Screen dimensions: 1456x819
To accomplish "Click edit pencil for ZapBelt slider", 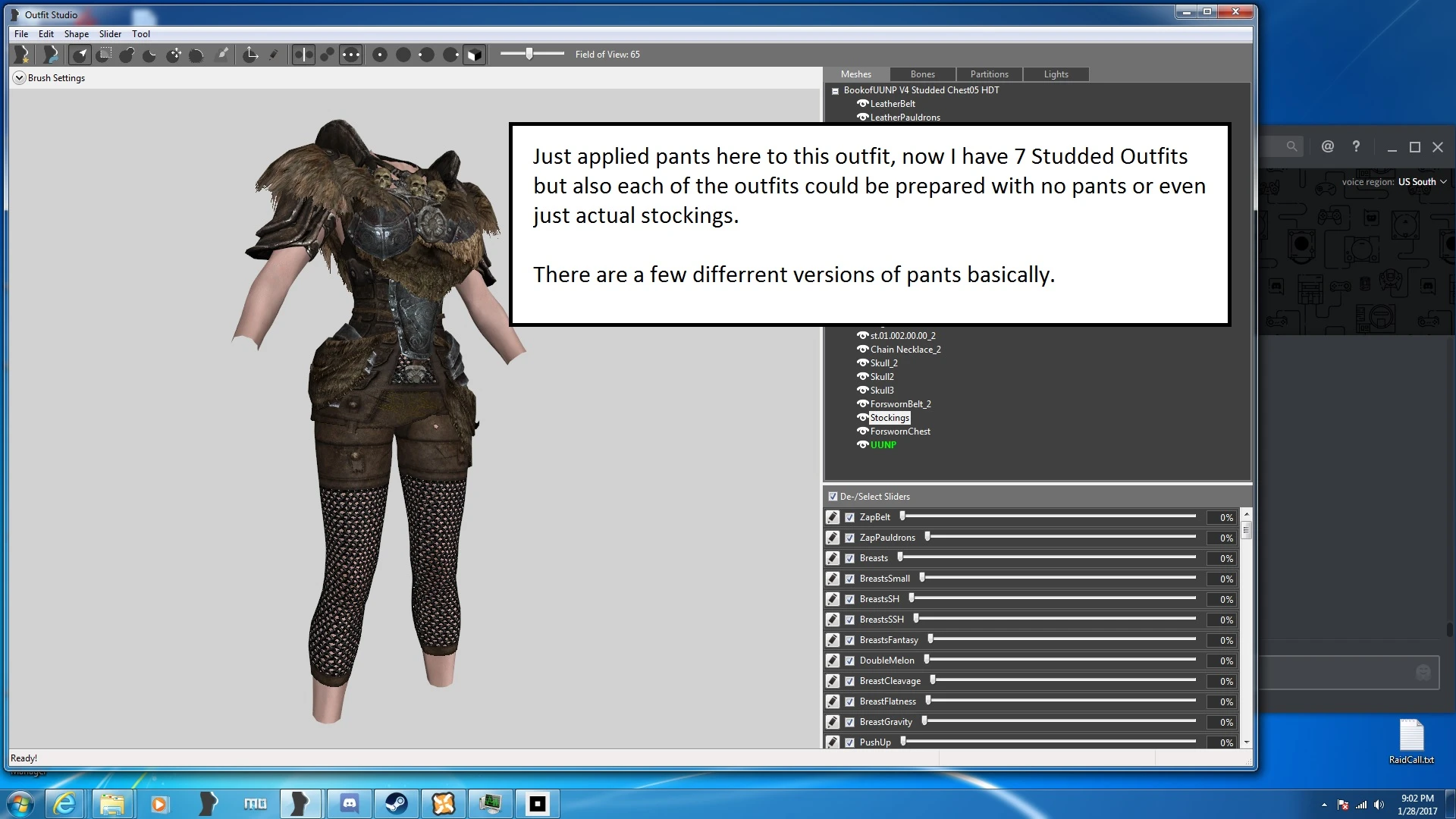I will click(x=833, y=517).
